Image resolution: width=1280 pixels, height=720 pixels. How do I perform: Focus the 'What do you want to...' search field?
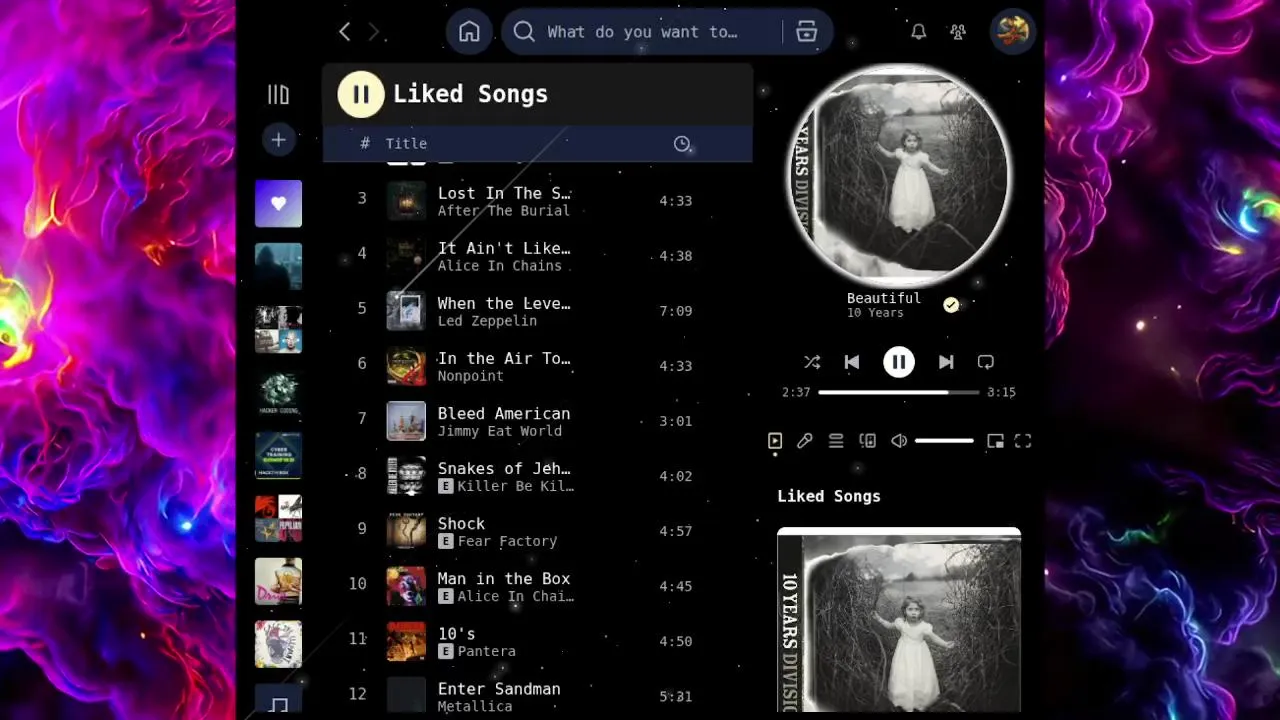(x=642, y=32)
